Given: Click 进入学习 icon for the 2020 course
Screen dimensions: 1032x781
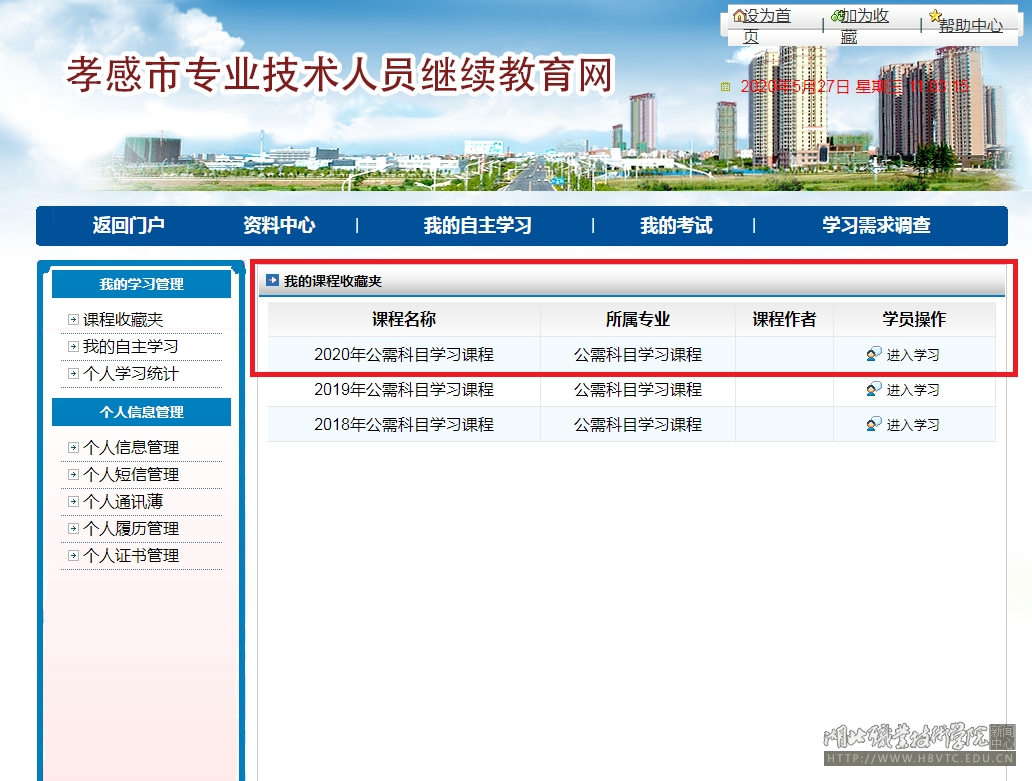Looking at the screenshot, I should [874, 355].
